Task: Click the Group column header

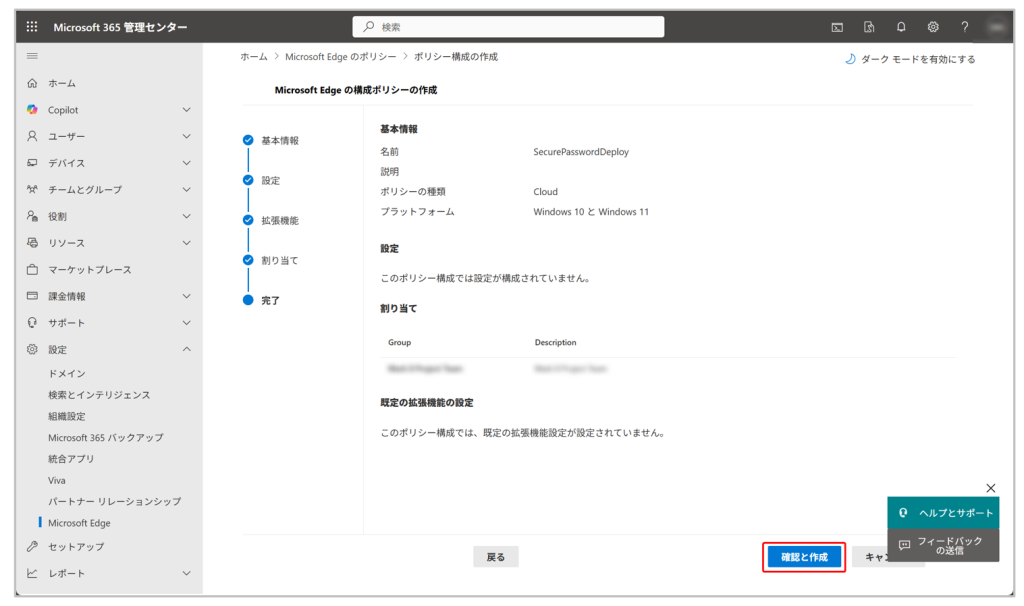Action: pos(400,342)
